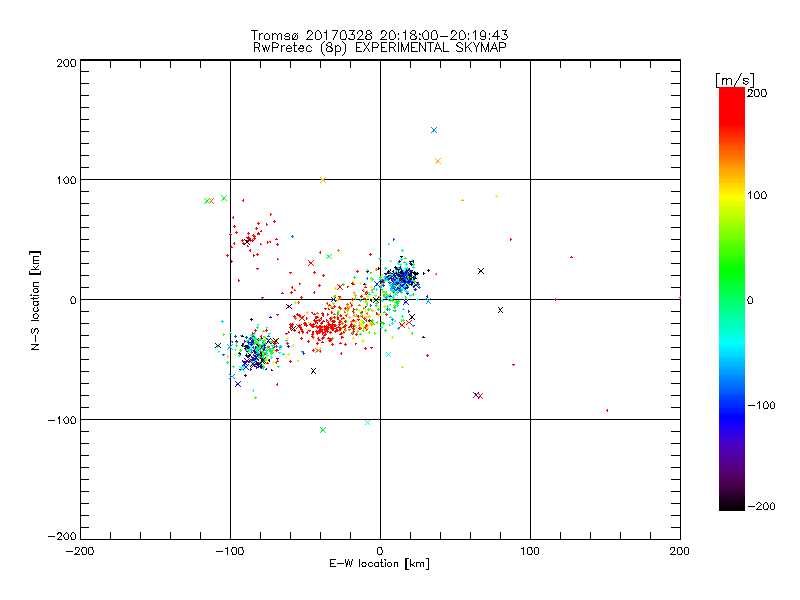The image size is (800, 600).
Task: Click the lone blue X marker above the 100 km line
Action: pyautogui.click(x=434, y=130)
